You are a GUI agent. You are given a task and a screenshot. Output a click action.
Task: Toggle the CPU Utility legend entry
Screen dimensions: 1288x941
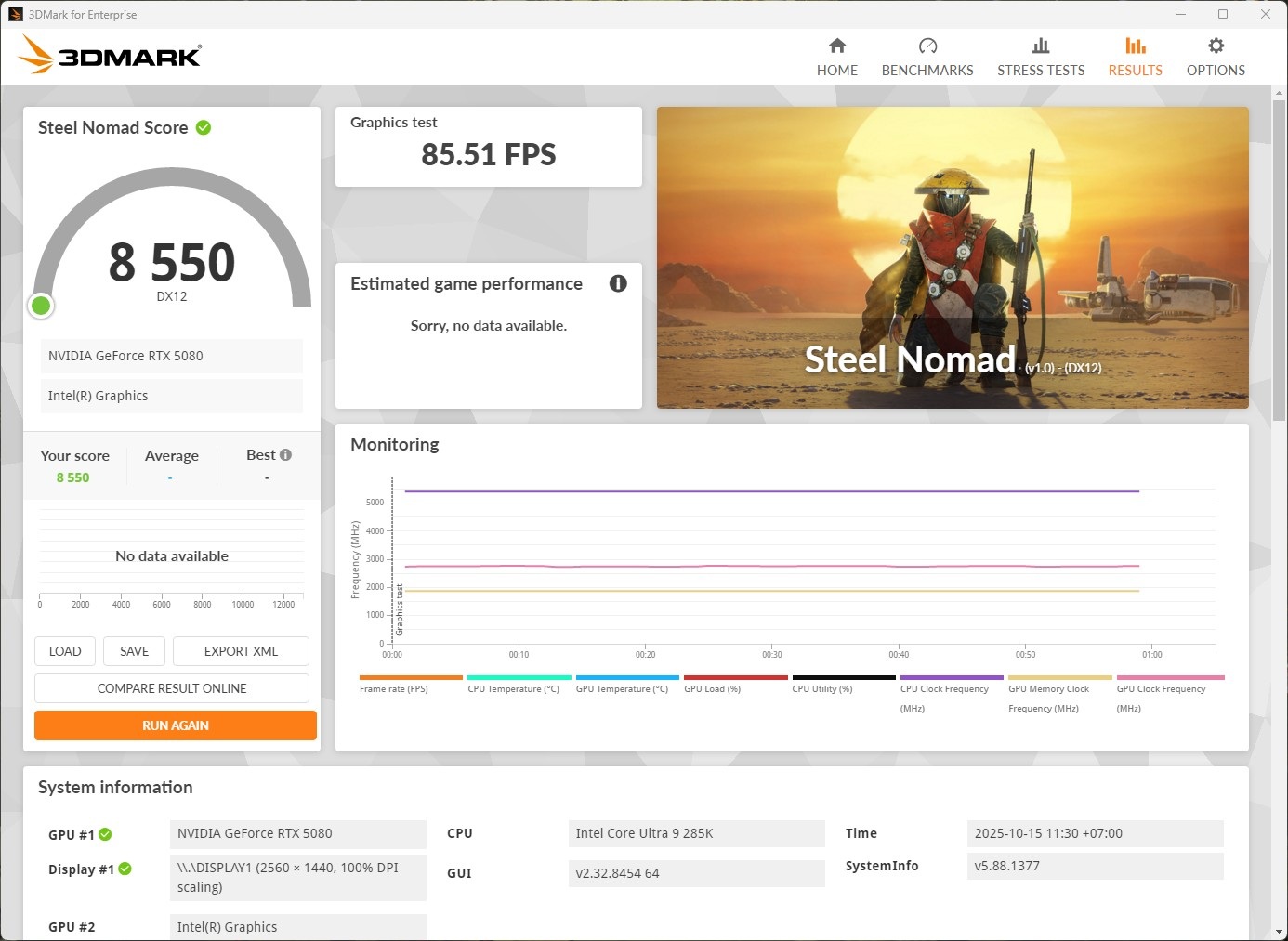821,688
